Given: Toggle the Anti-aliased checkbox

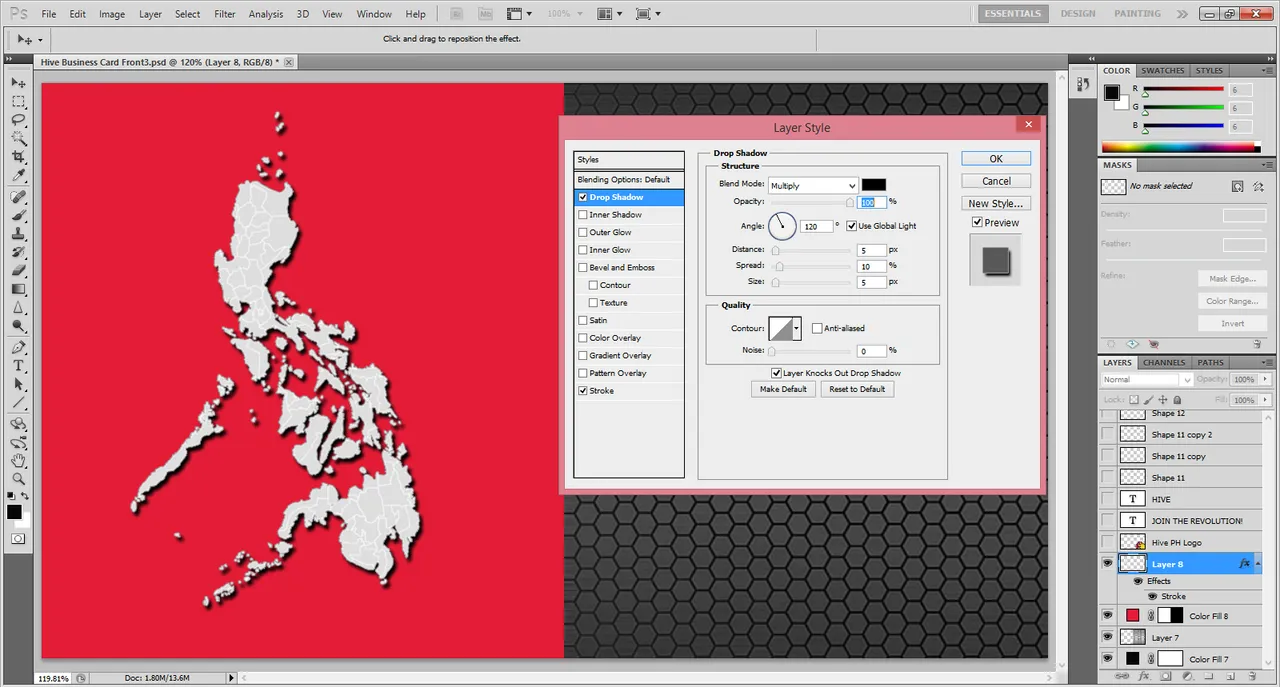Looking at the screenshot, I should tap(817, 328).
